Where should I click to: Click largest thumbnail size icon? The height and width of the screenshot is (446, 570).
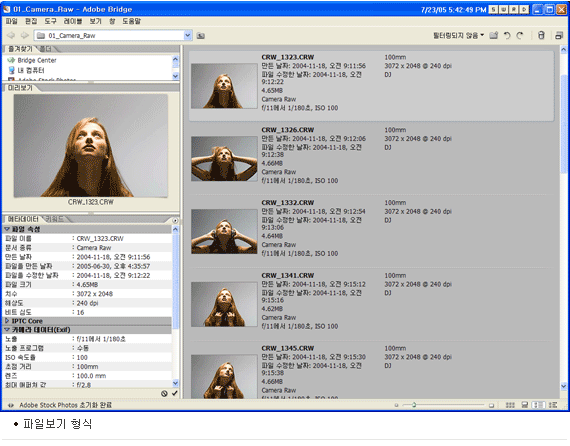[491, 405]
